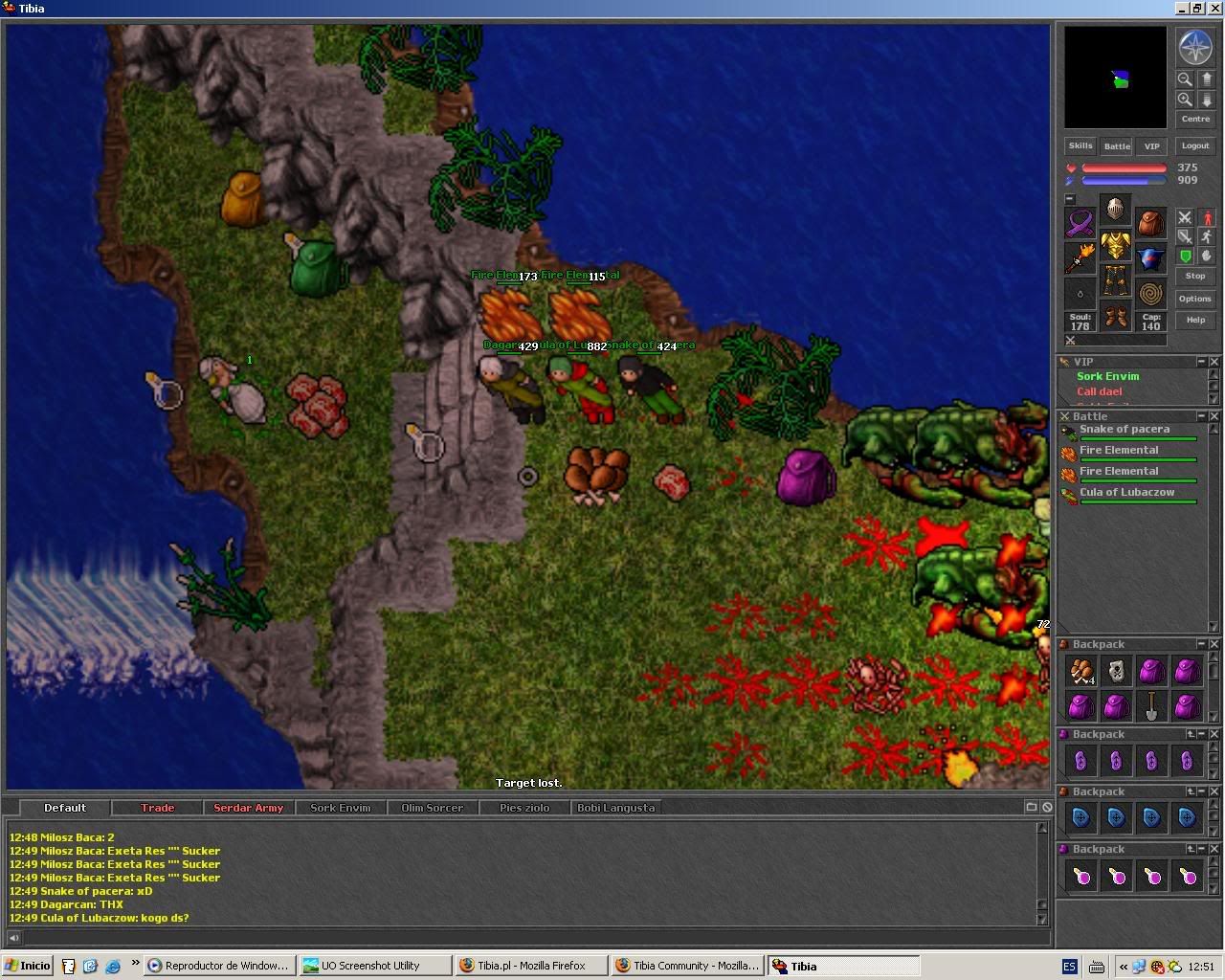Viewport: 1225px width, 980px height.
Task: Open the Help menu
Action: point(1195,321)
